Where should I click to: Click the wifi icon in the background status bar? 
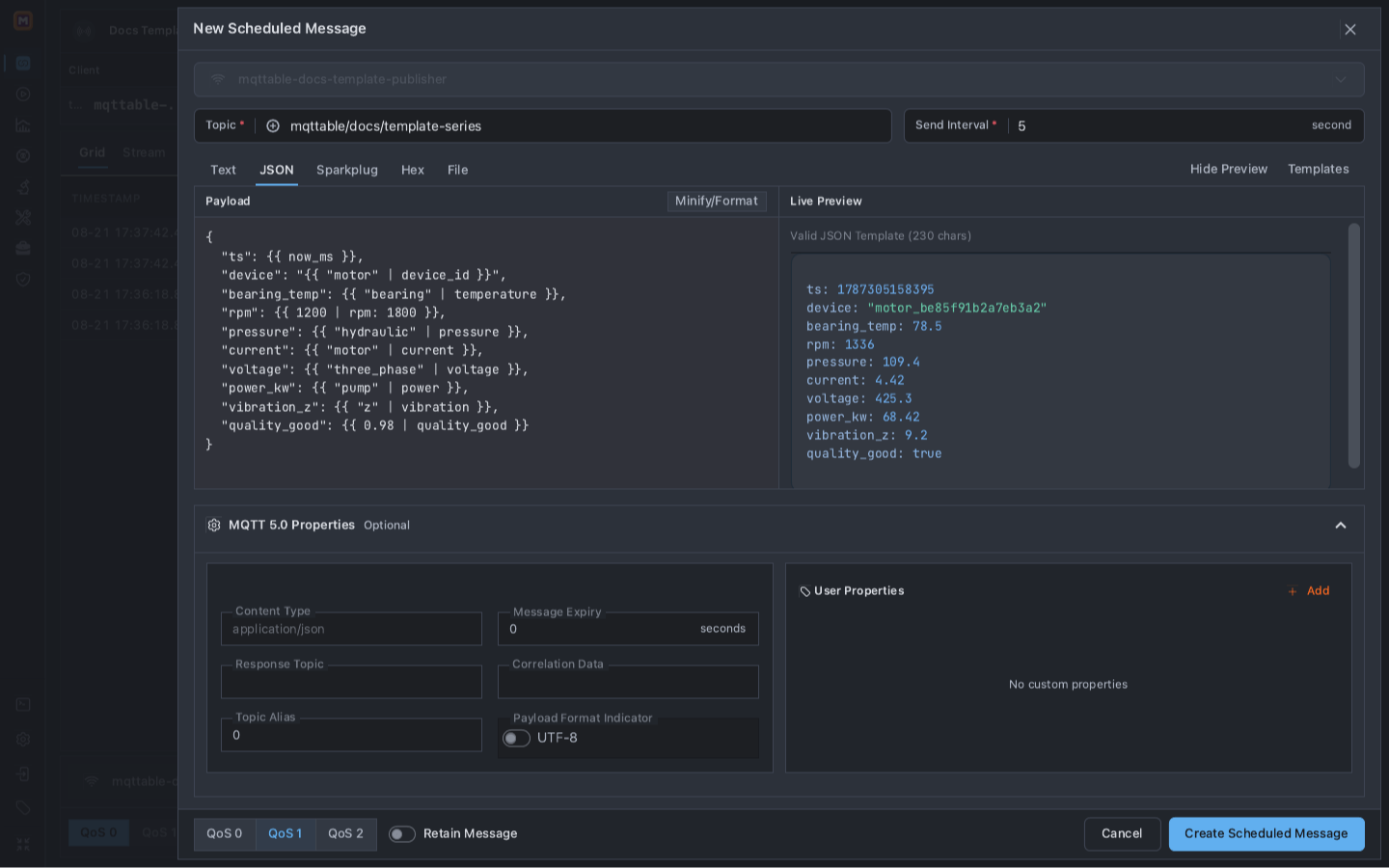tap(92, 781)
